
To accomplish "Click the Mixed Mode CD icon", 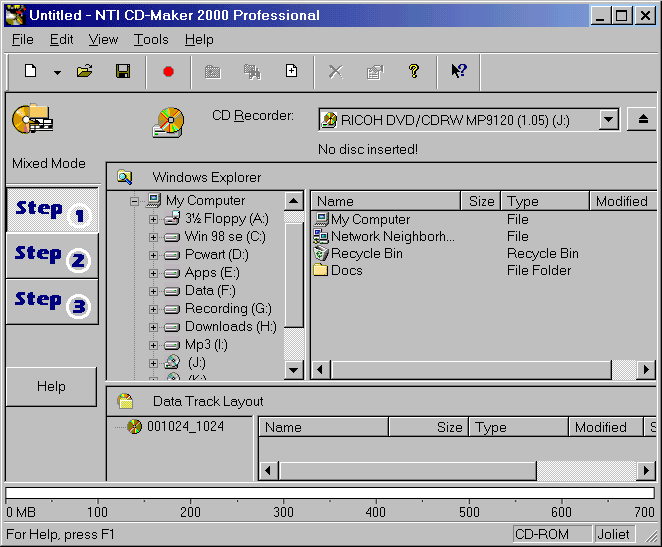I will pos(33,119).
